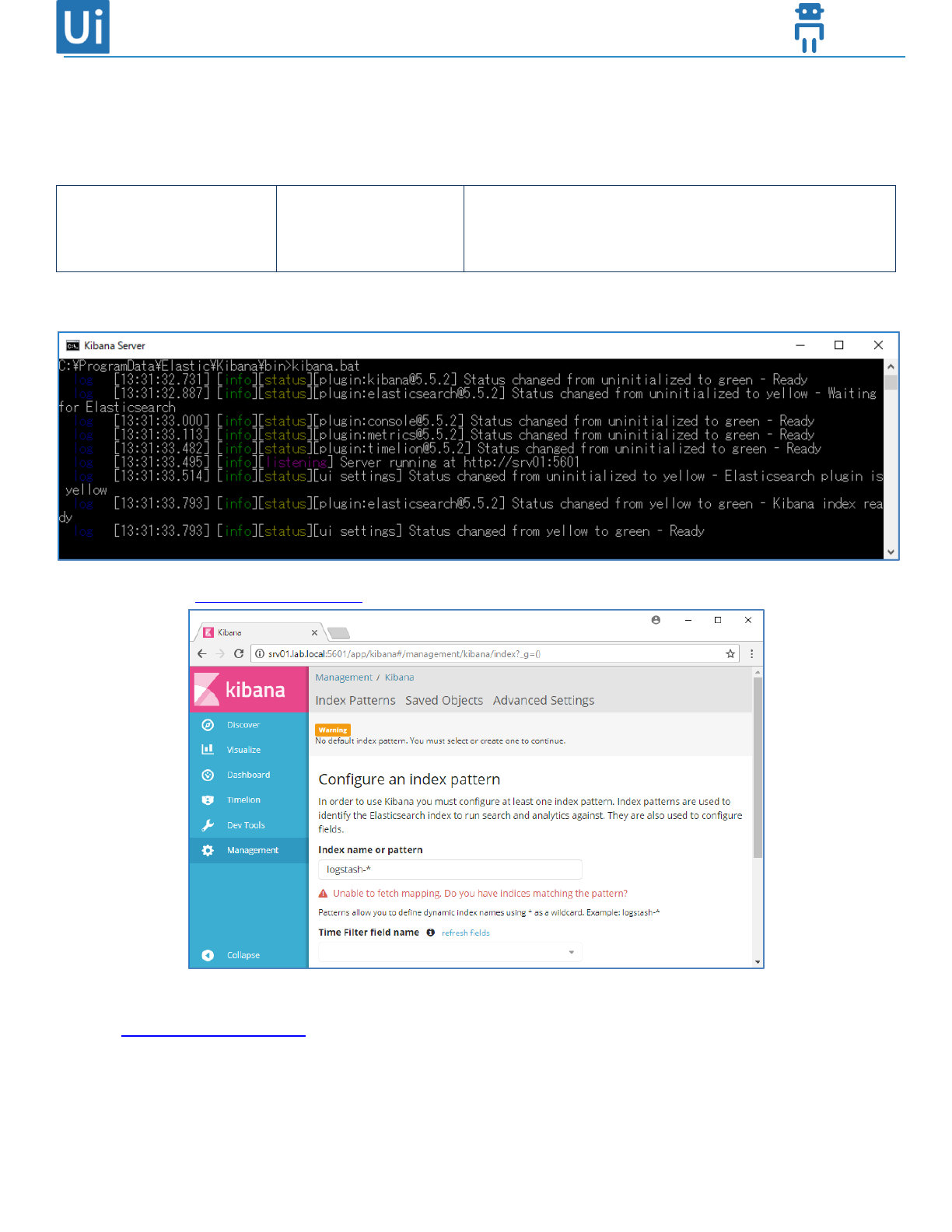Viewport: 952px width, 1232px height.
Task: Click the Kibana page vertical scrollbar thumb
Action: tap(758, 767)
